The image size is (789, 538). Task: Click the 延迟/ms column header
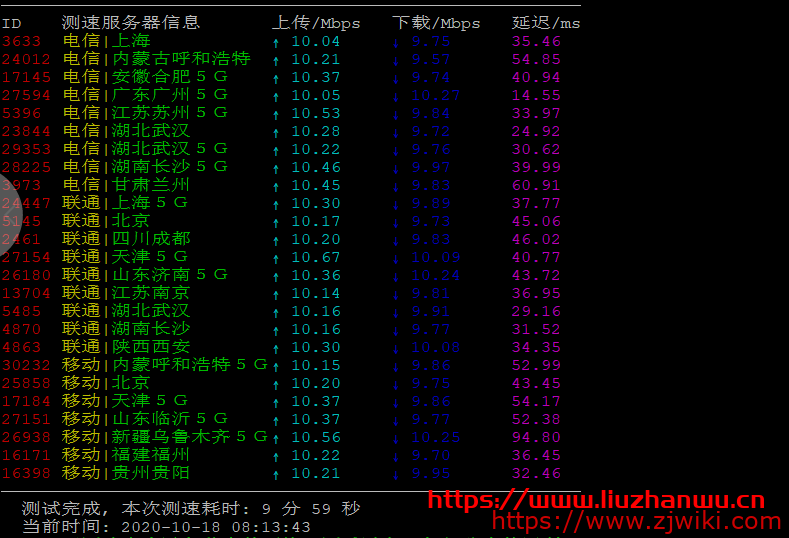click(545, 22)
